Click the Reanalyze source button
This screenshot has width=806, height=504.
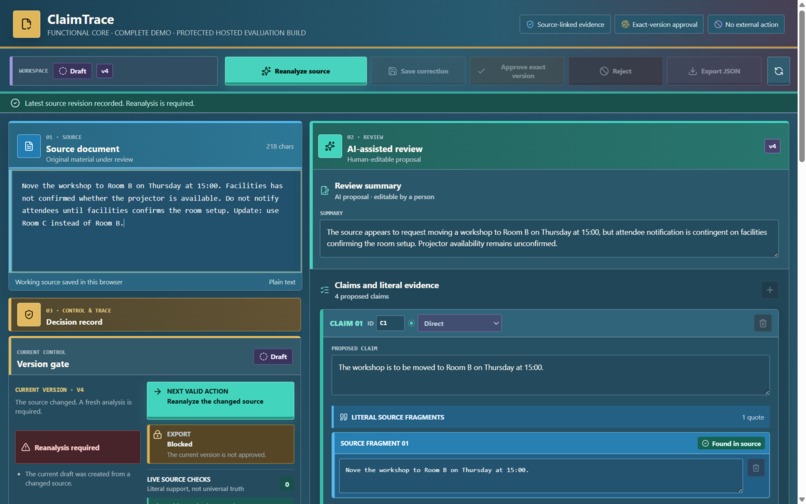(296, 71)
